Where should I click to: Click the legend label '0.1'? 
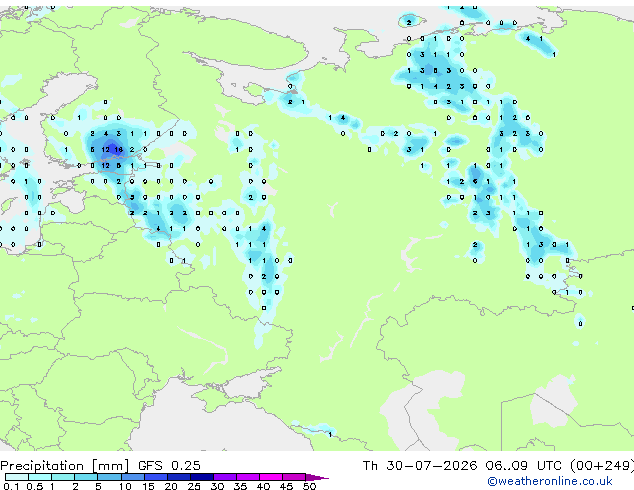coord(11,486)
